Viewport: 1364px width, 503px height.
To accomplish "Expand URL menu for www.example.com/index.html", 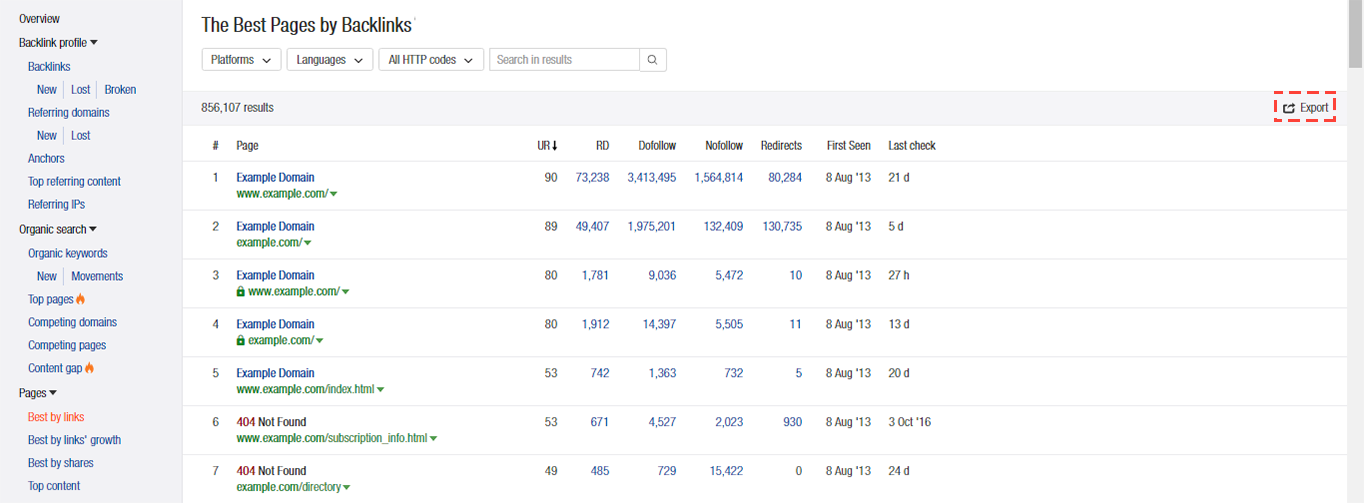I will (381, 390).
